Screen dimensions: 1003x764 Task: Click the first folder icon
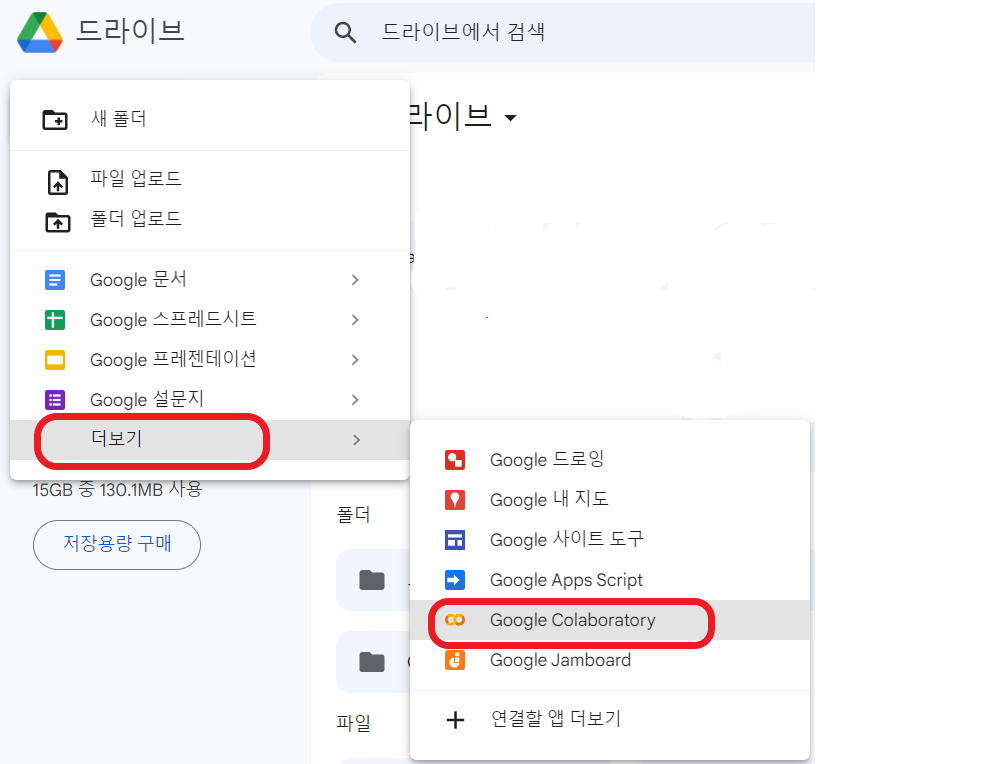point(372,580)
